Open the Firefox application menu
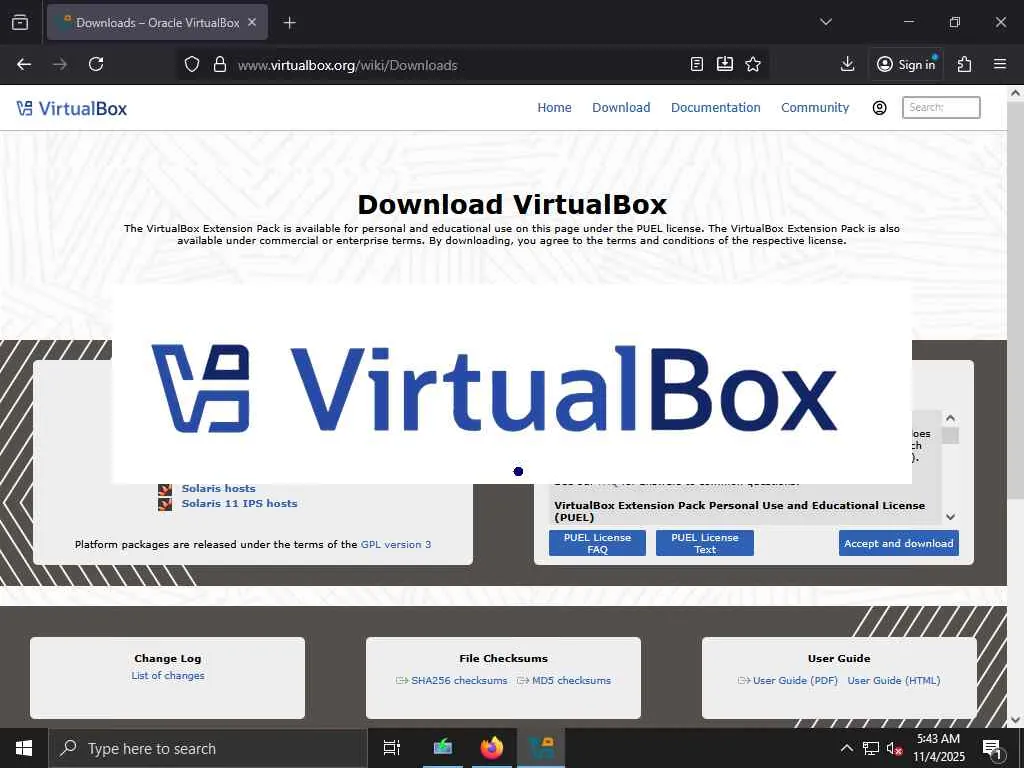 click(1000, 64)
